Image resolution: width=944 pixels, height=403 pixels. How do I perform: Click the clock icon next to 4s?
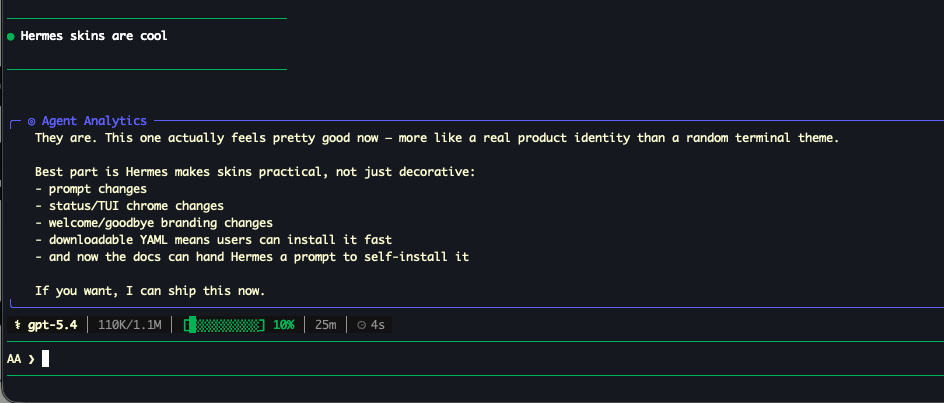pyautogui.click(x=361, y=325)
